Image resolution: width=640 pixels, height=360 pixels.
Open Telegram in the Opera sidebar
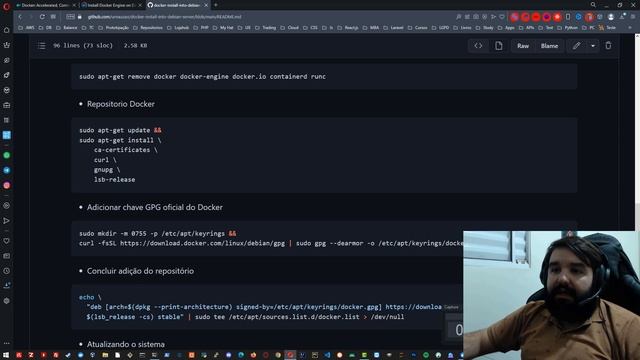point(7,170)
